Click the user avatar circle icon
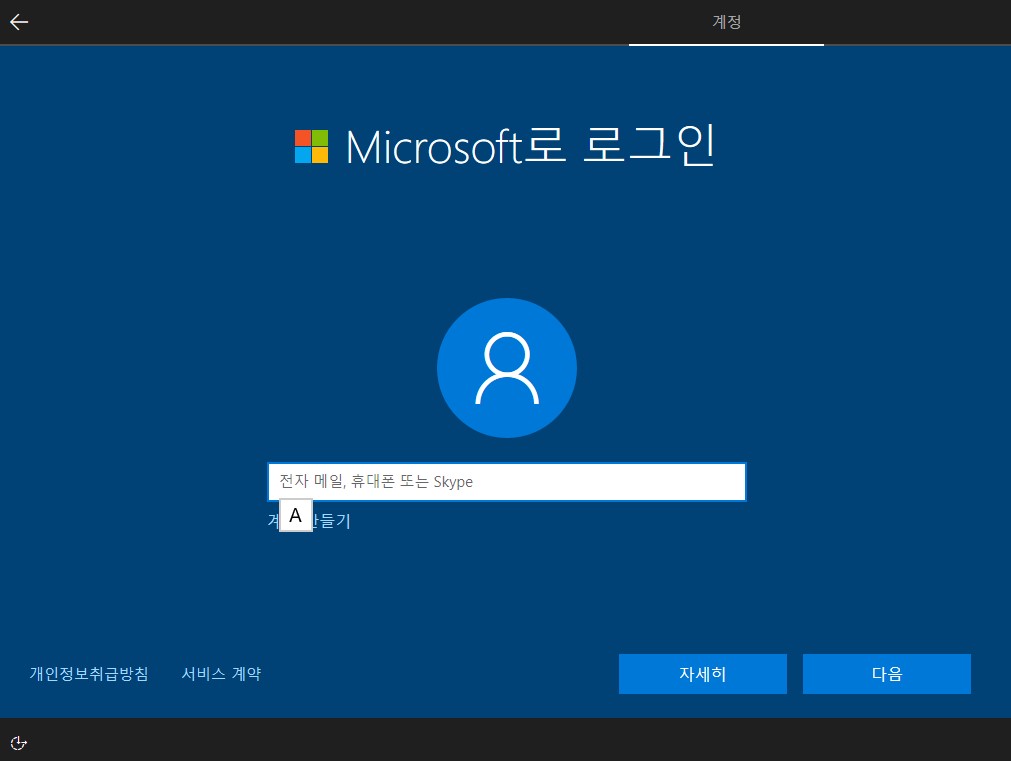Viewport: 1011px width, 761px height. 507,368
